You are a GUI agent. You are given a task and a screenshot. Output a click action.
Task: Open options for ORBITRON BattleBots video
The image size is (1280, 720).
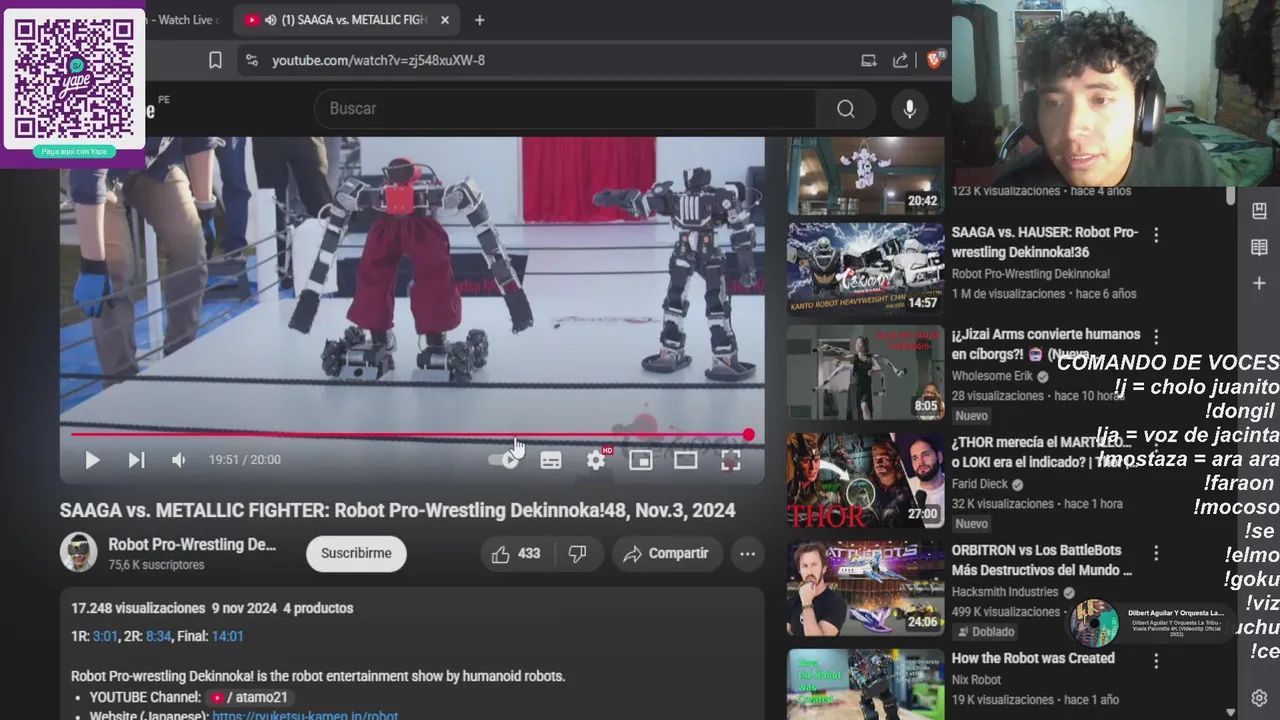(1156, 553)
